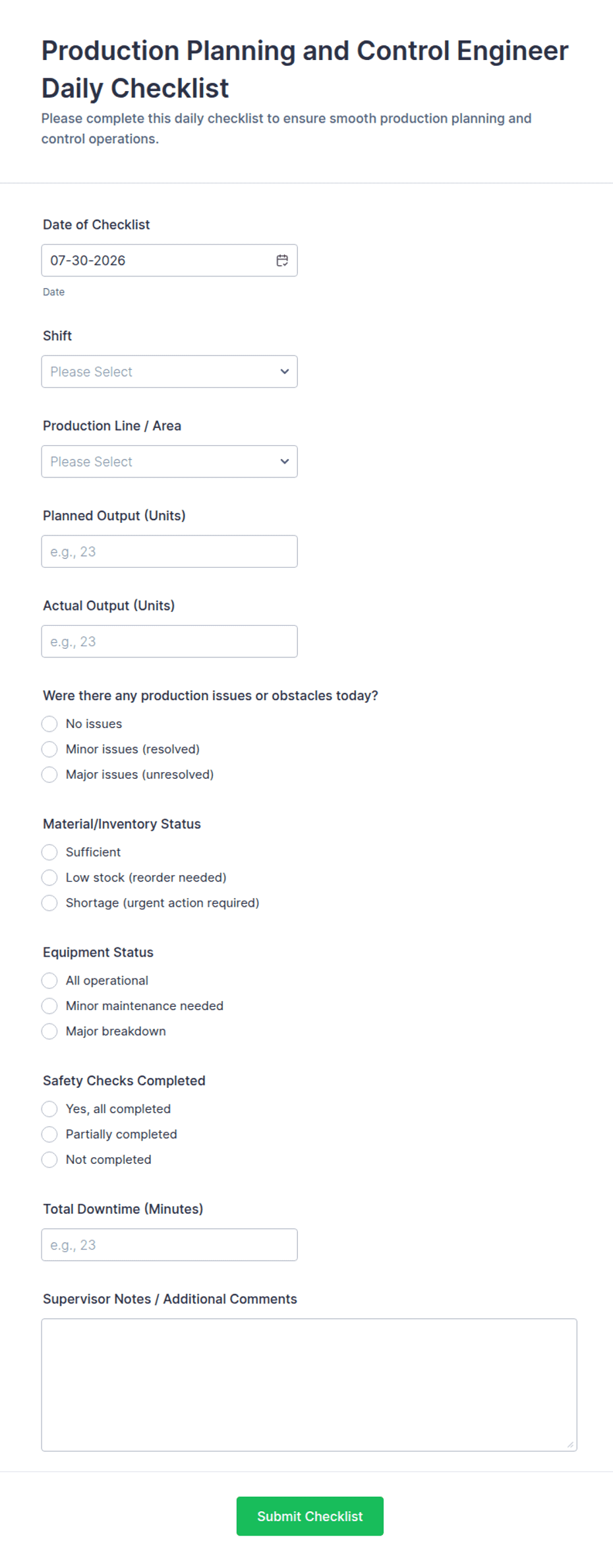Click the Total Downtime (Minutes) field
The height and width of the screenshot is (1568, 613).
coord(169,1245)
